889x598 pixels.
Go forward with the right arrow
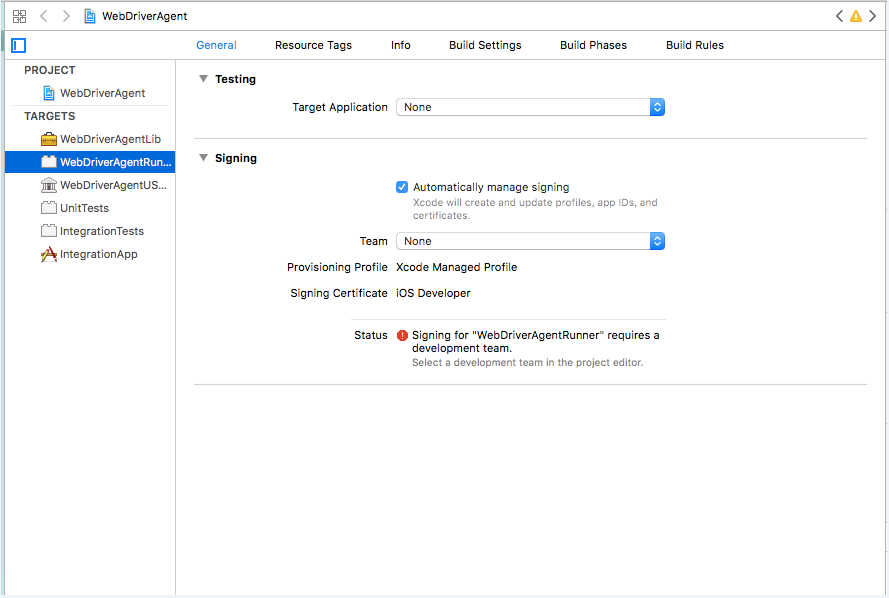point(66,16)
